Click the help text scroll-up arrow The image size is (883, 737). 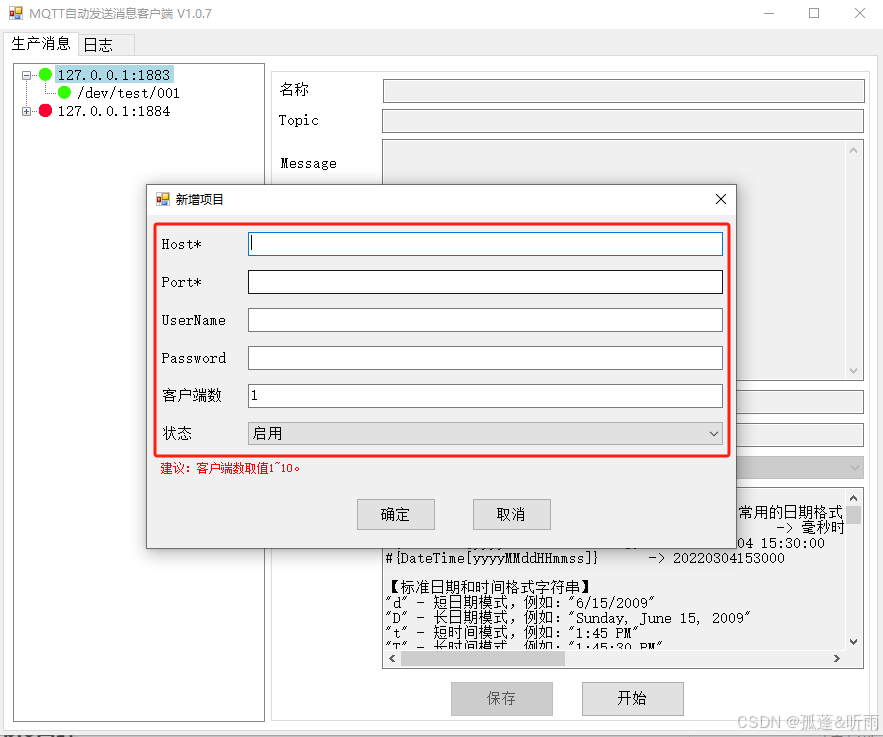pos(853,498)
